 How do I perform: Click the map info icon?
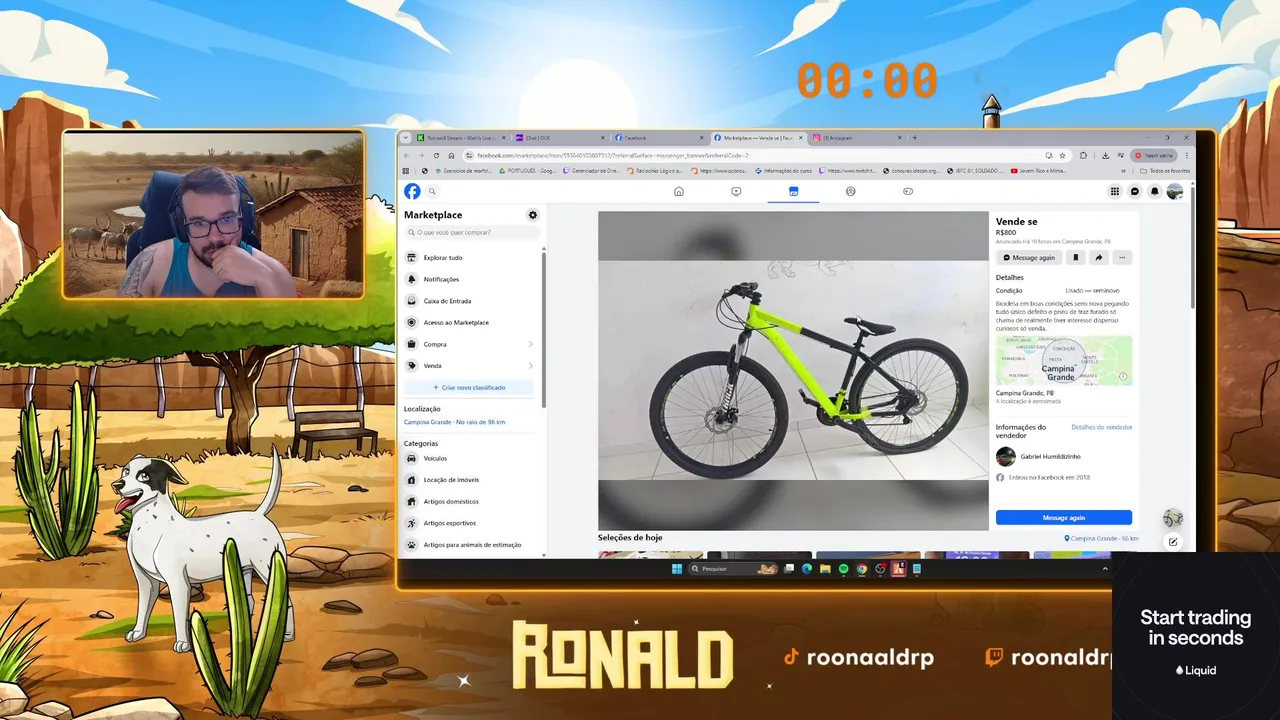pos(1123,377)
